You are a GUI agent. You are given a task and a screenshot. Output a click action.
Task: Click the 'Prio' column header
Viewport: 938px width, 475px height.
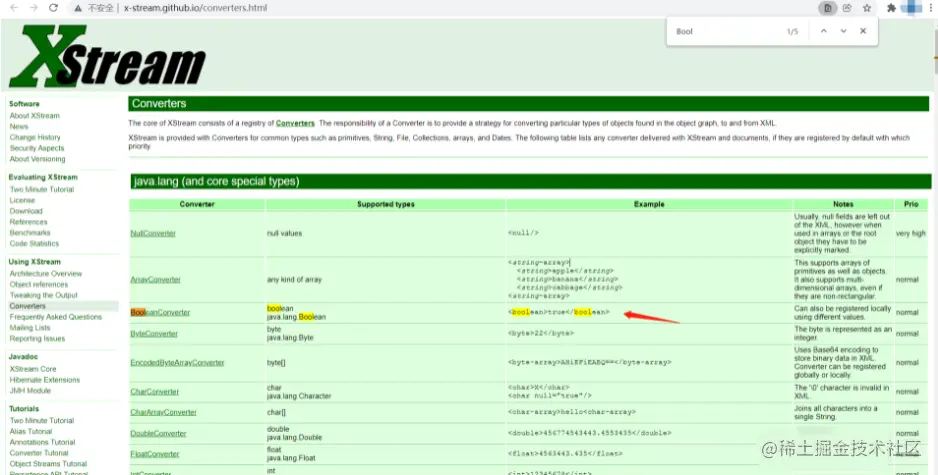pyautogui.click(x=910, y=204)
